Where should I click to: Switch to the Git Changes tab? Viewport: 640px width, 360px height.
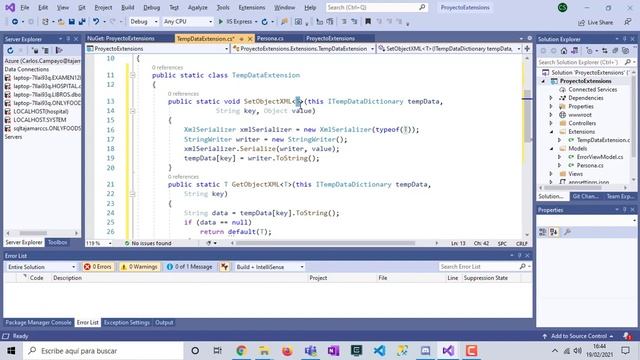(585, 196)
